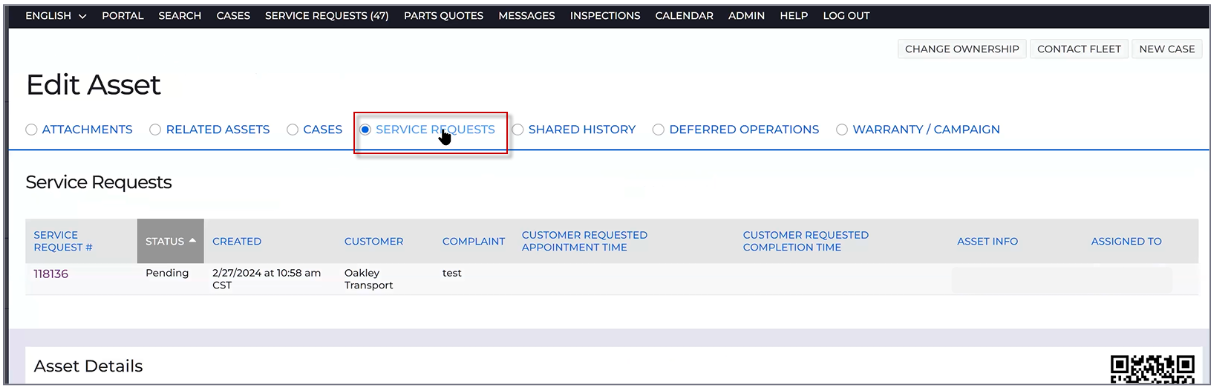Image resolution: width=1213 pixels, height=388 pixels.
Task: Click the Change Ownership button
Action: pyautogui.click(x=962, y=49)
